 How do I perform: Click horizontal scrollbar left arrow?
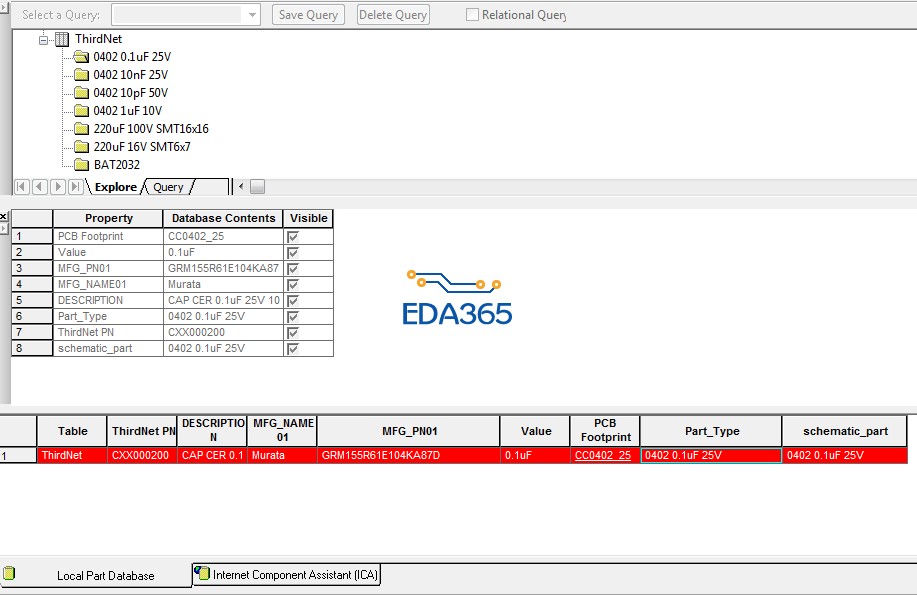(x=241, y=187)
